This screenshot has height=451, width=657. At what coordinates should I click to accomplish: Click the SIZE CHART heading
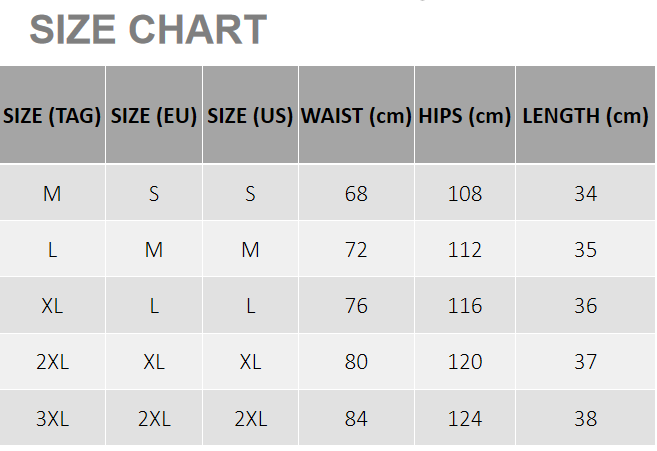(148, 29)
